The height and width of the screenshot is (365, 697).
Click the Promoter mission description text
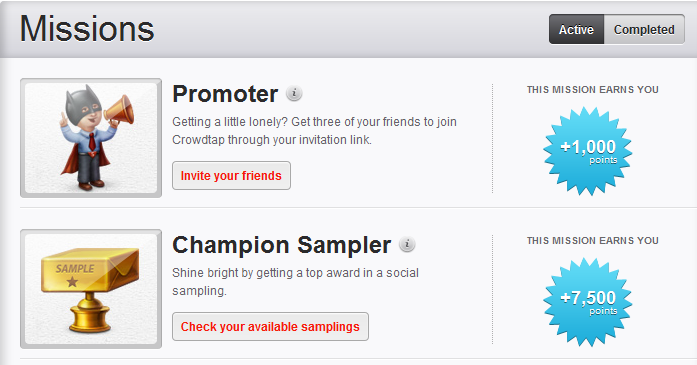click(x=314, y=131)
